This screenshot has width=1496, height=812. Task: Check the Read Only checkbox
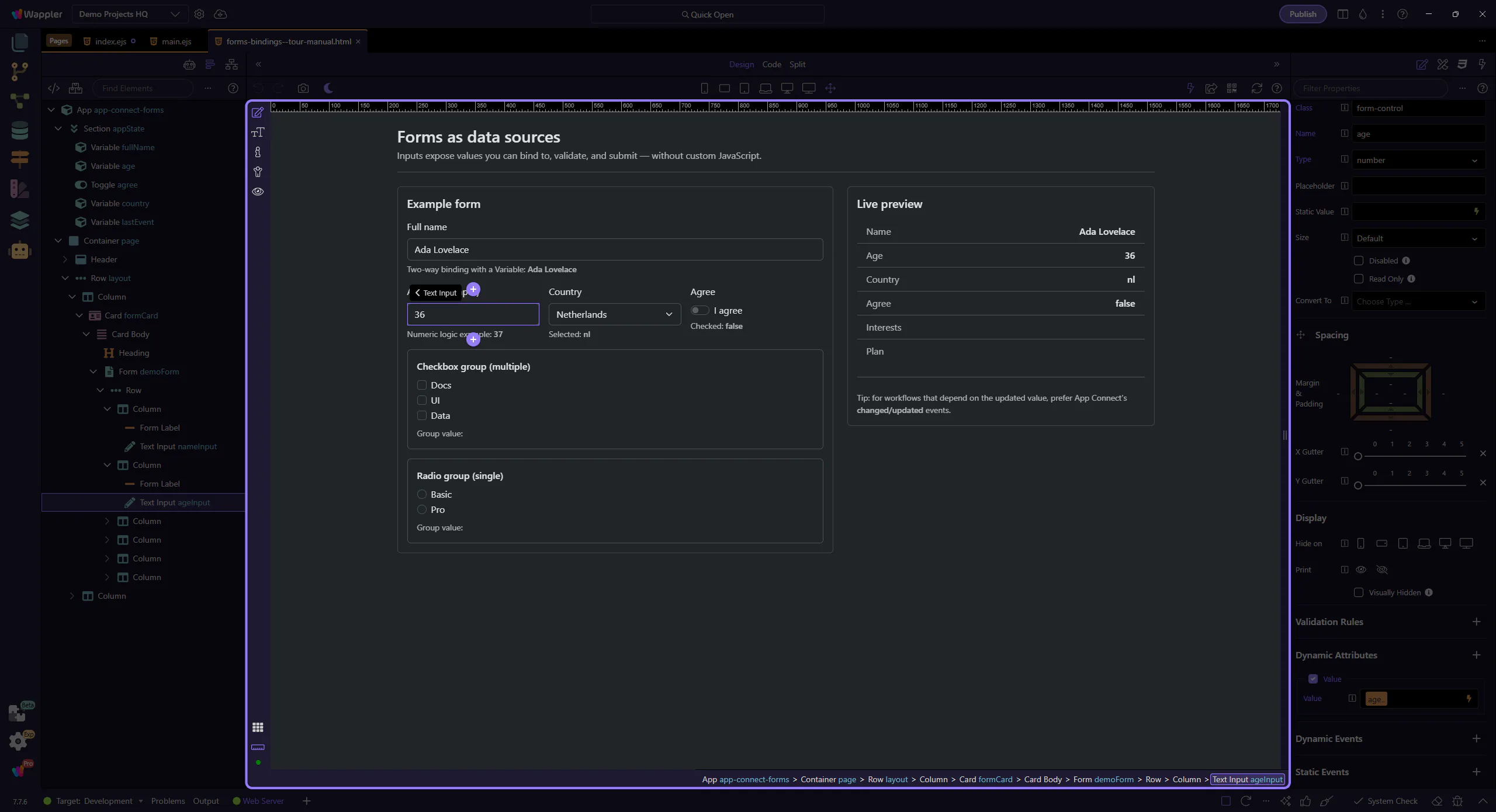[1359, 279]
